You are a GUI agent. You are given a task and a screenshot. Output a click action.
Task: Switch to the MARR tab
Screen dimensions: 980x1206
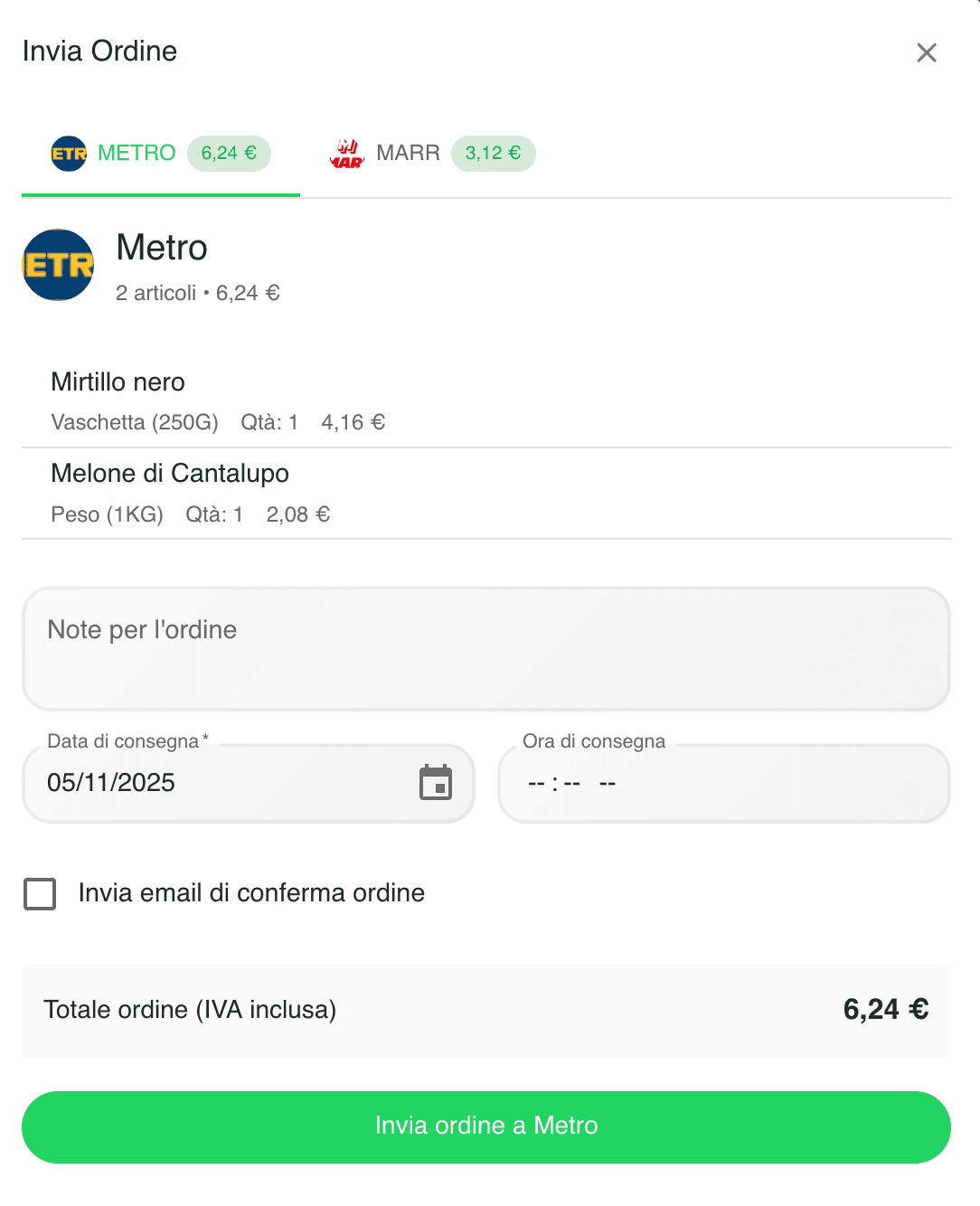[410, 153]
